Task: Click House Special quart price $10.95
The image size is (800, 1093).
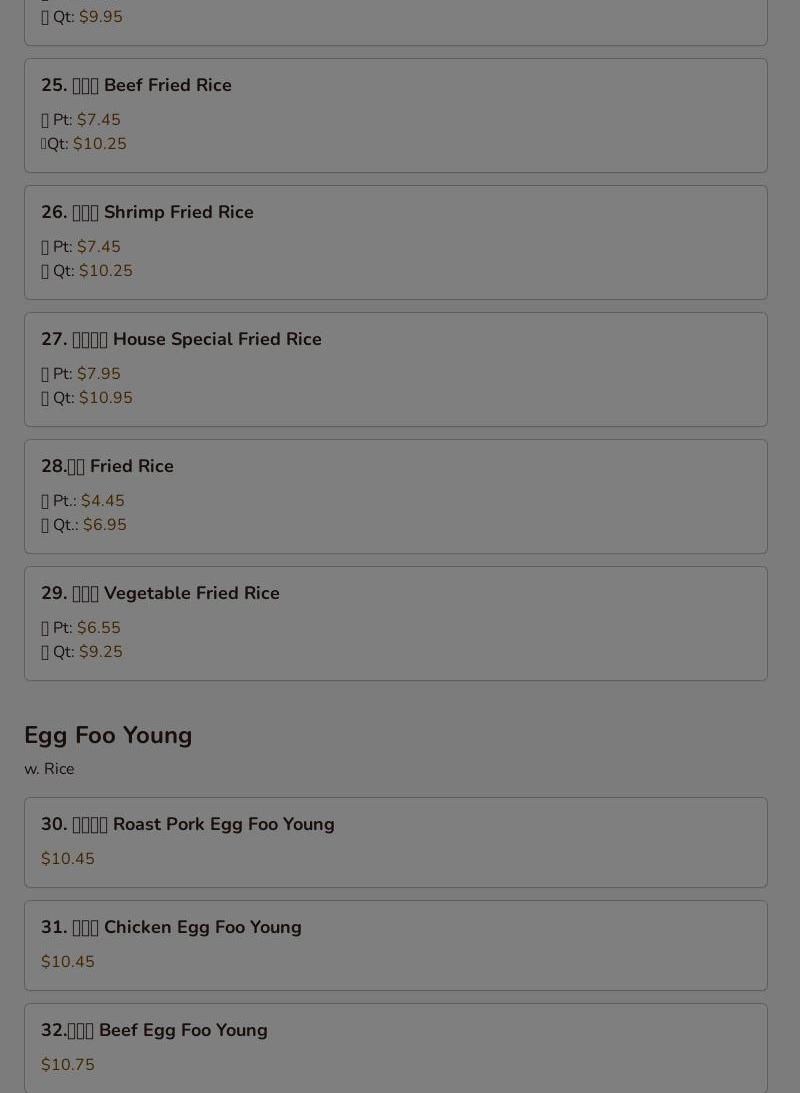Action: click(105, 397)
